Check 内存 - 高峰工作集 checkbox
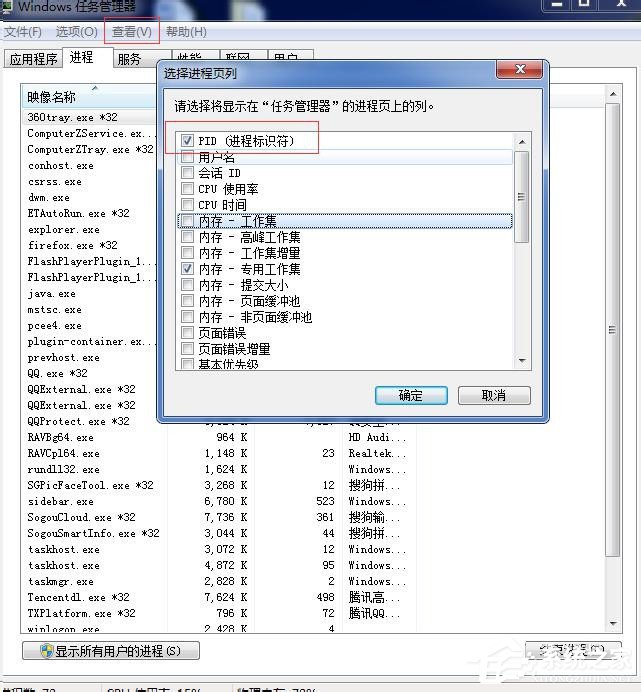Screen dimensions: 641x692 tap(187, 237)
